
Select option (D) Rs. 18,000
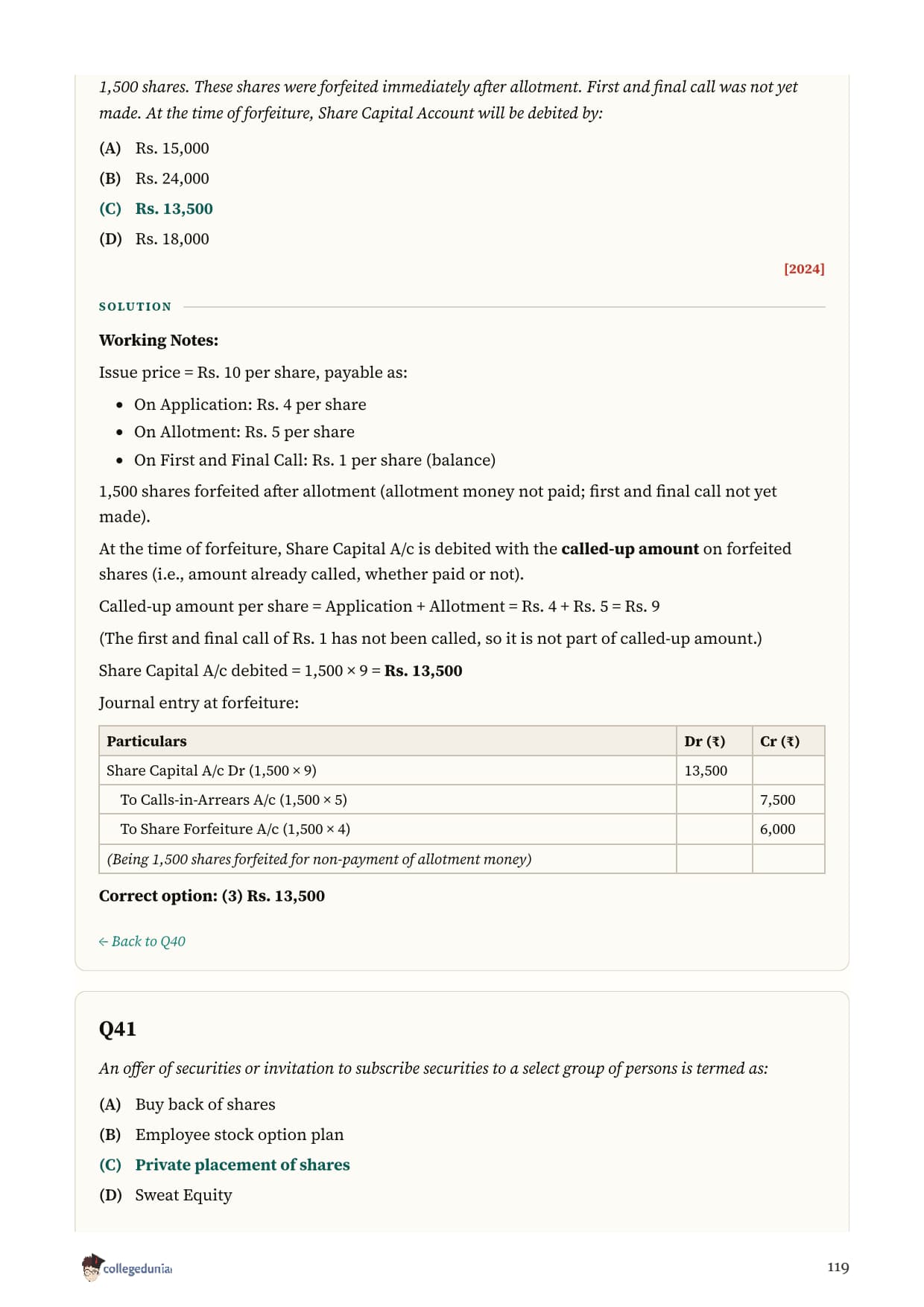154,239
